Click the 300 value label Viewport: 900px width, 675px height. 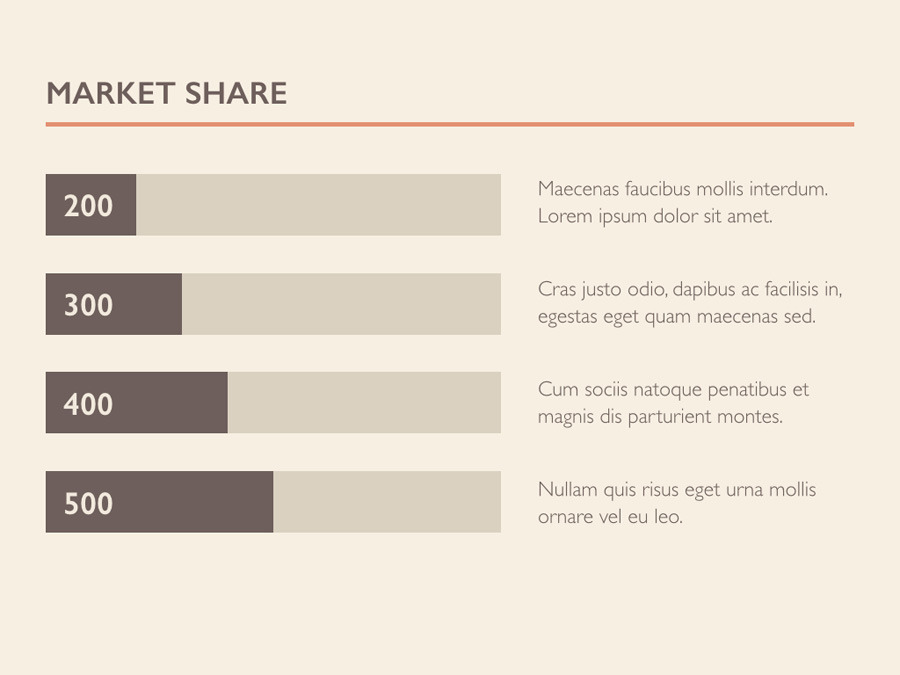(x=89, y=305)
